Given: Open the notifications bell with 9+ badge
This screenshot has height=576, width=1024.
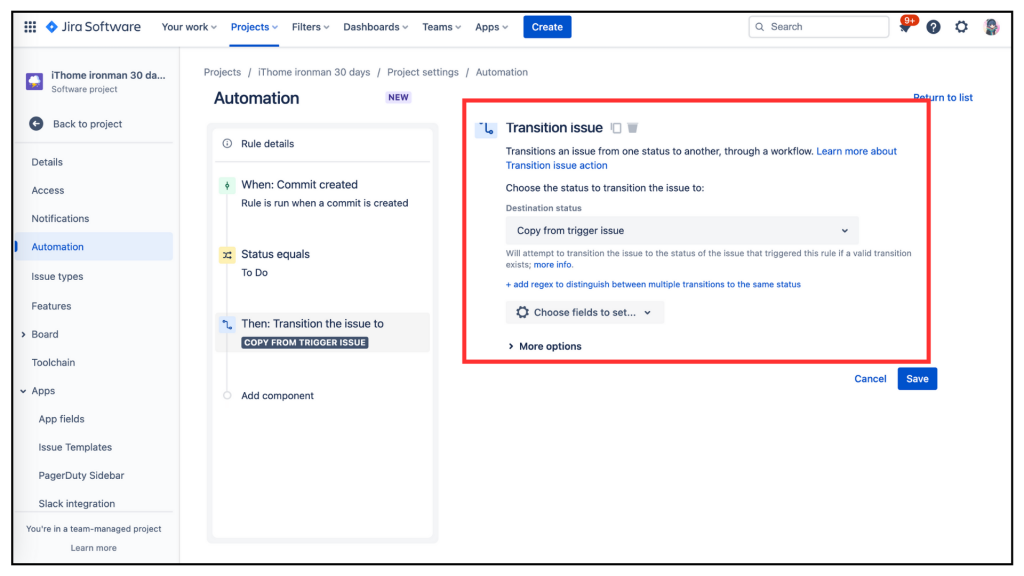Looking at the screenshot, I should tap(905, 27).
